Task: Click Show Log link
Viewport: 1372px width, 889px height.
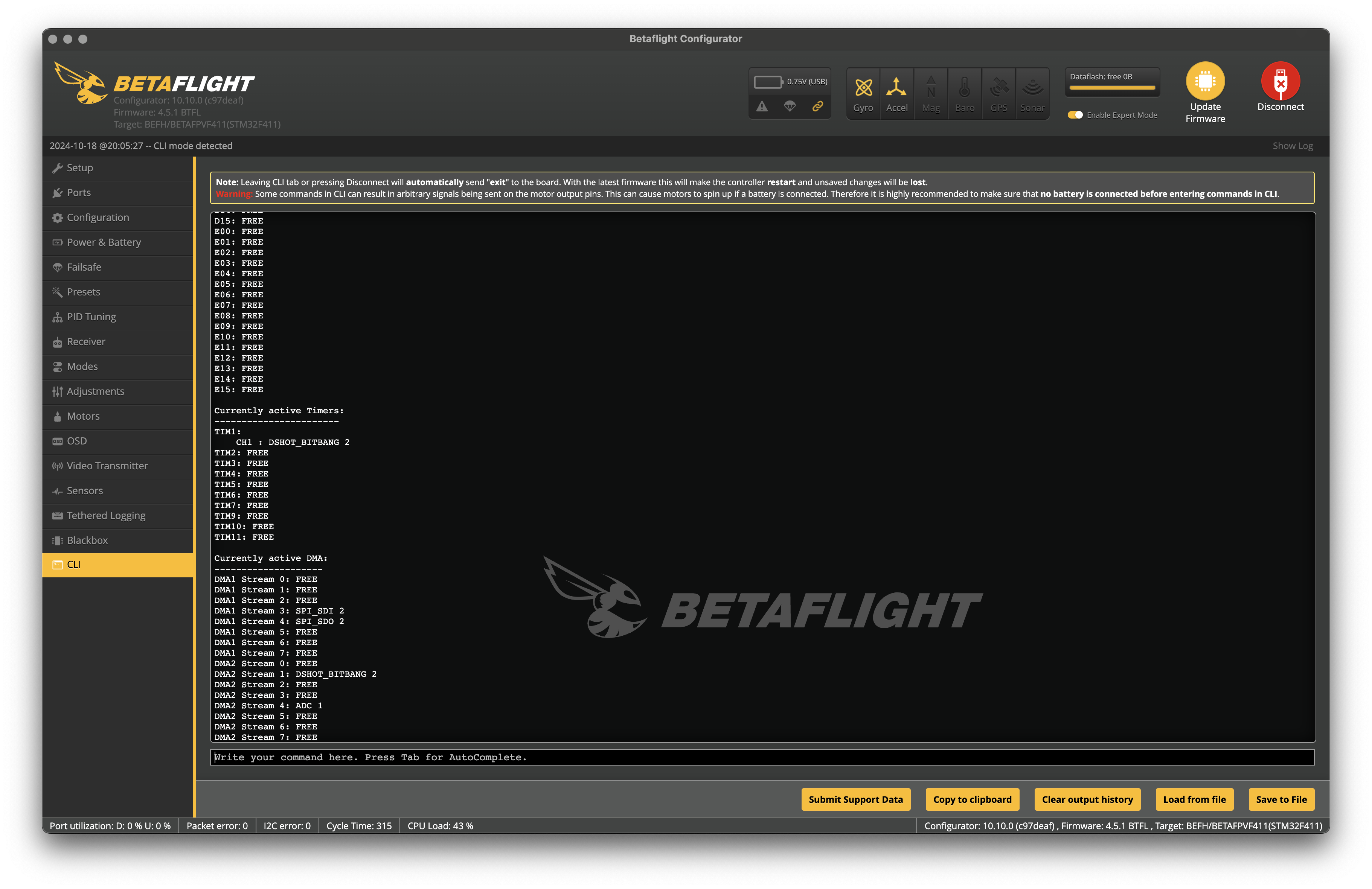Action: click(1293, 146)
